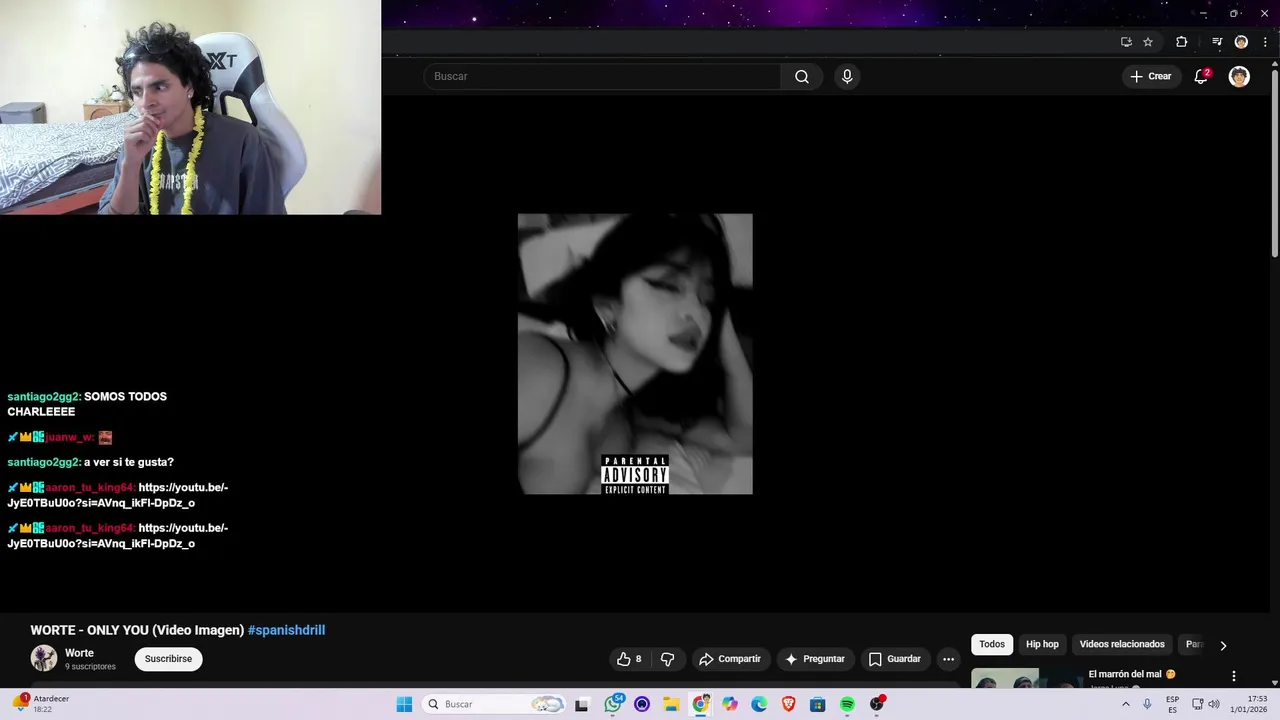The width and height of the screenshot is (1280, 720).
Task: Open Task View in the taskbar
Action: [582, 704]
